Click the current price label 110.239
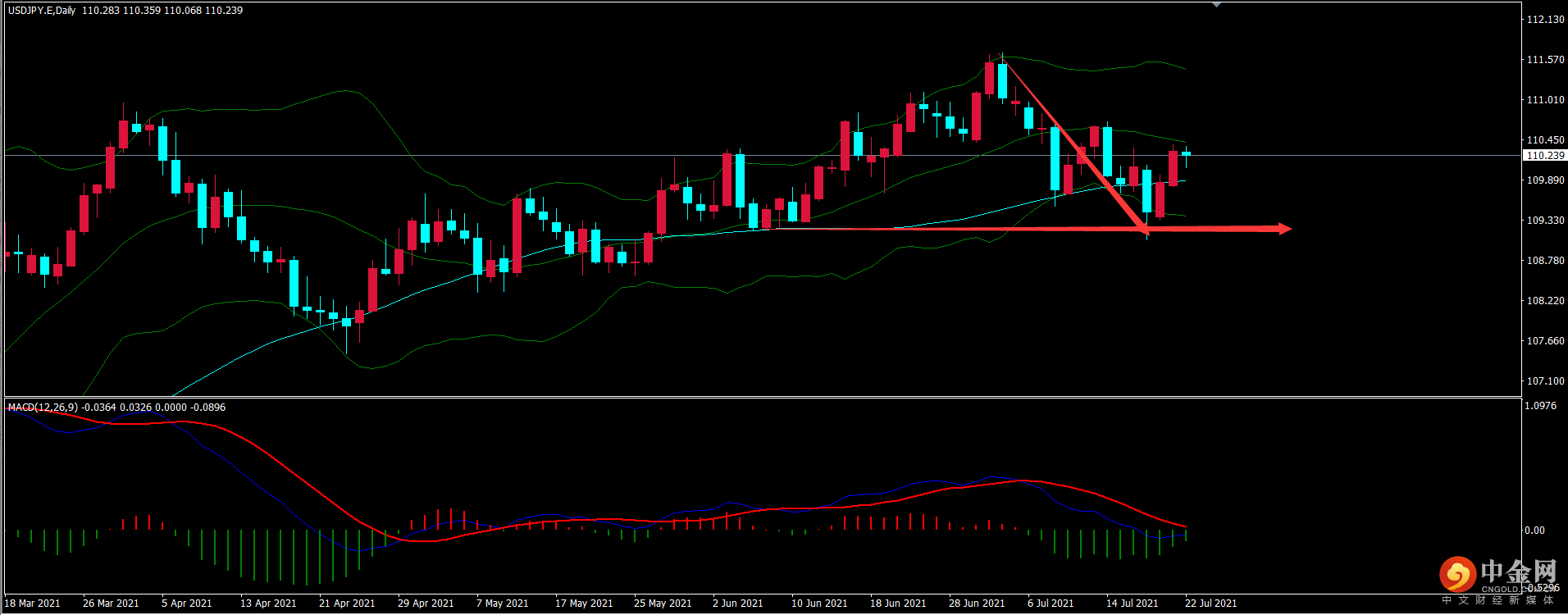 pyautogui.click(x=1545, y=156)
